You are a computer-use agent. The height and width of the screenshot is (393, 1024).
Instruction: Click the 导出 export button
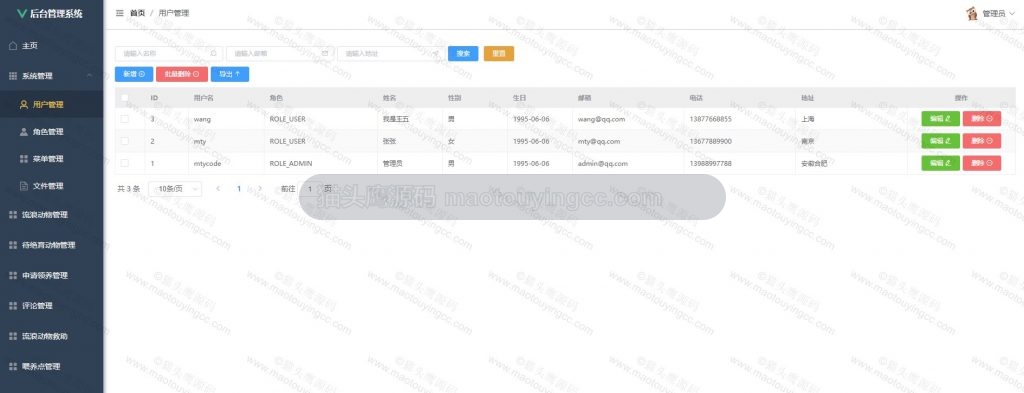(230, 74)
